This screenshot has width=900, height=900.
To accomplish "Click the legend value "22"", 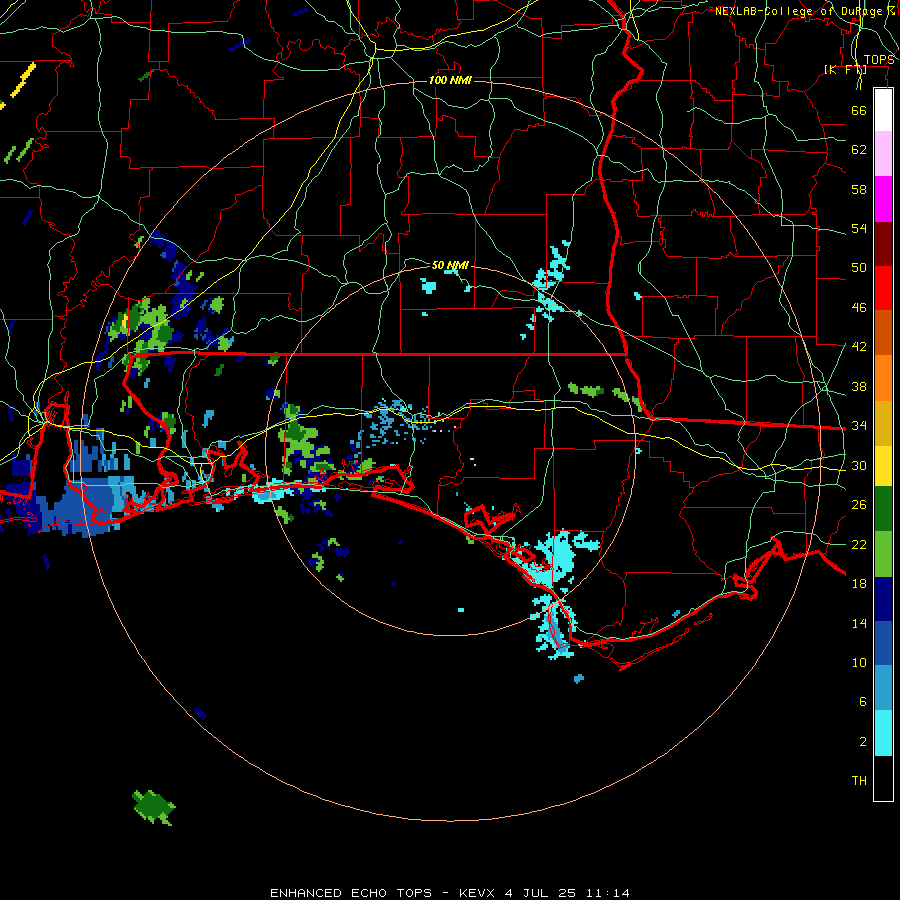I will point(859,545).
